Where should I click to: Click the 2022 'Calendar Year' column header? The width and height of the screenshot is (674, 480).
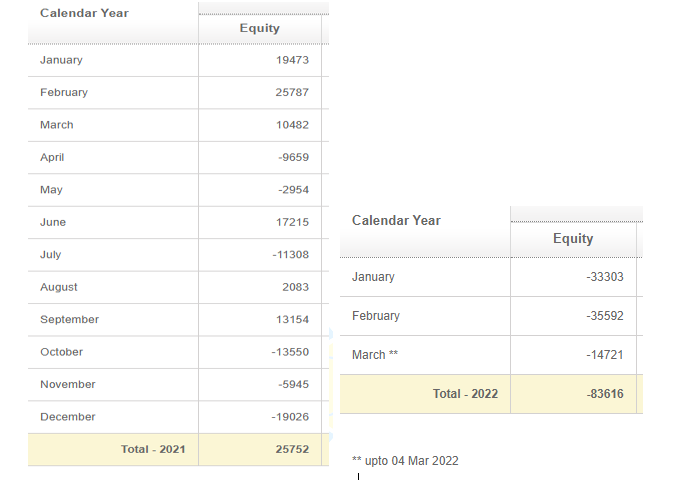396,220
